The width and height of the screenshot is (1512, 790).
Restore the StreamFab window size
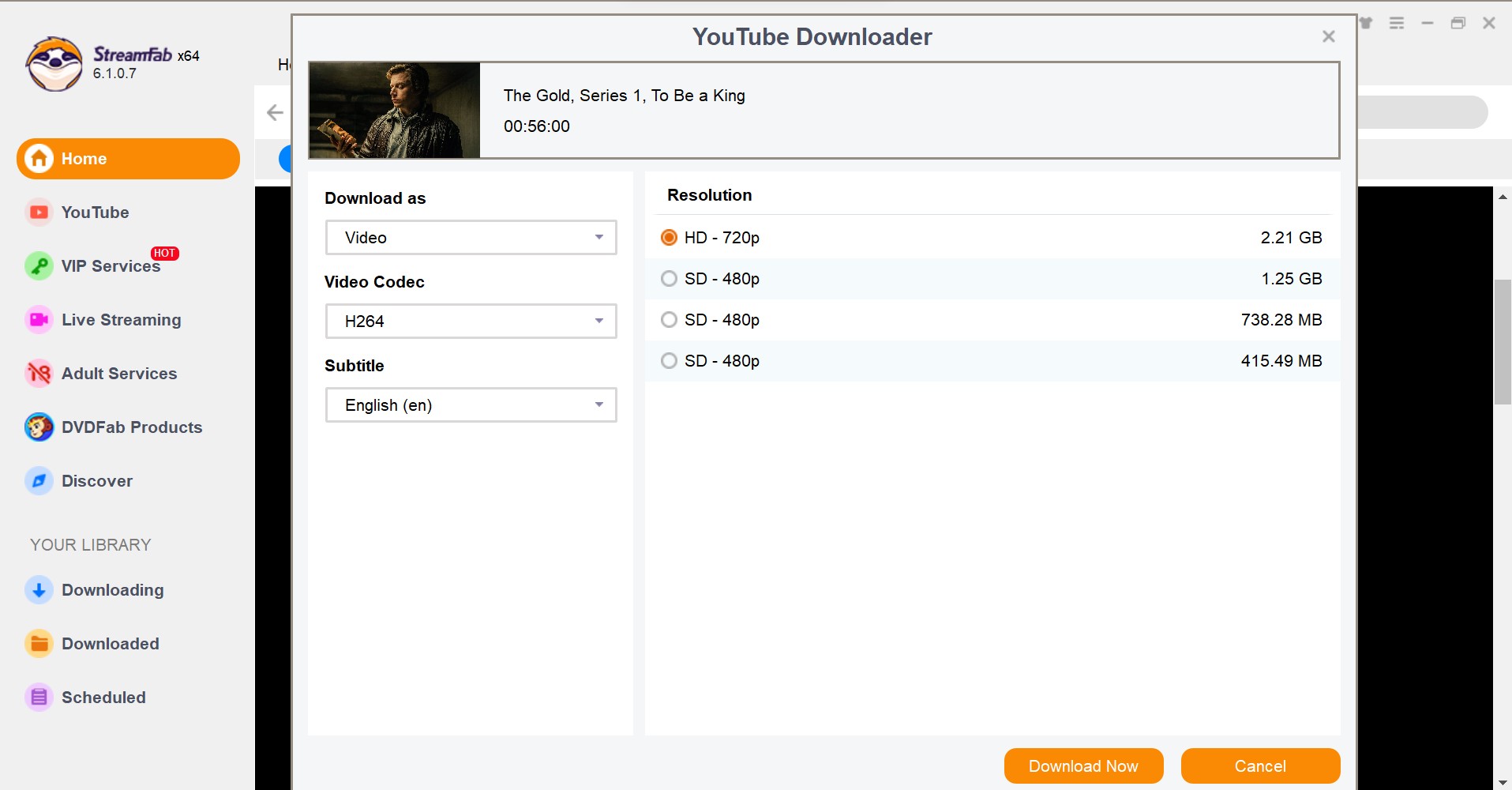[x=1458, y=23]
